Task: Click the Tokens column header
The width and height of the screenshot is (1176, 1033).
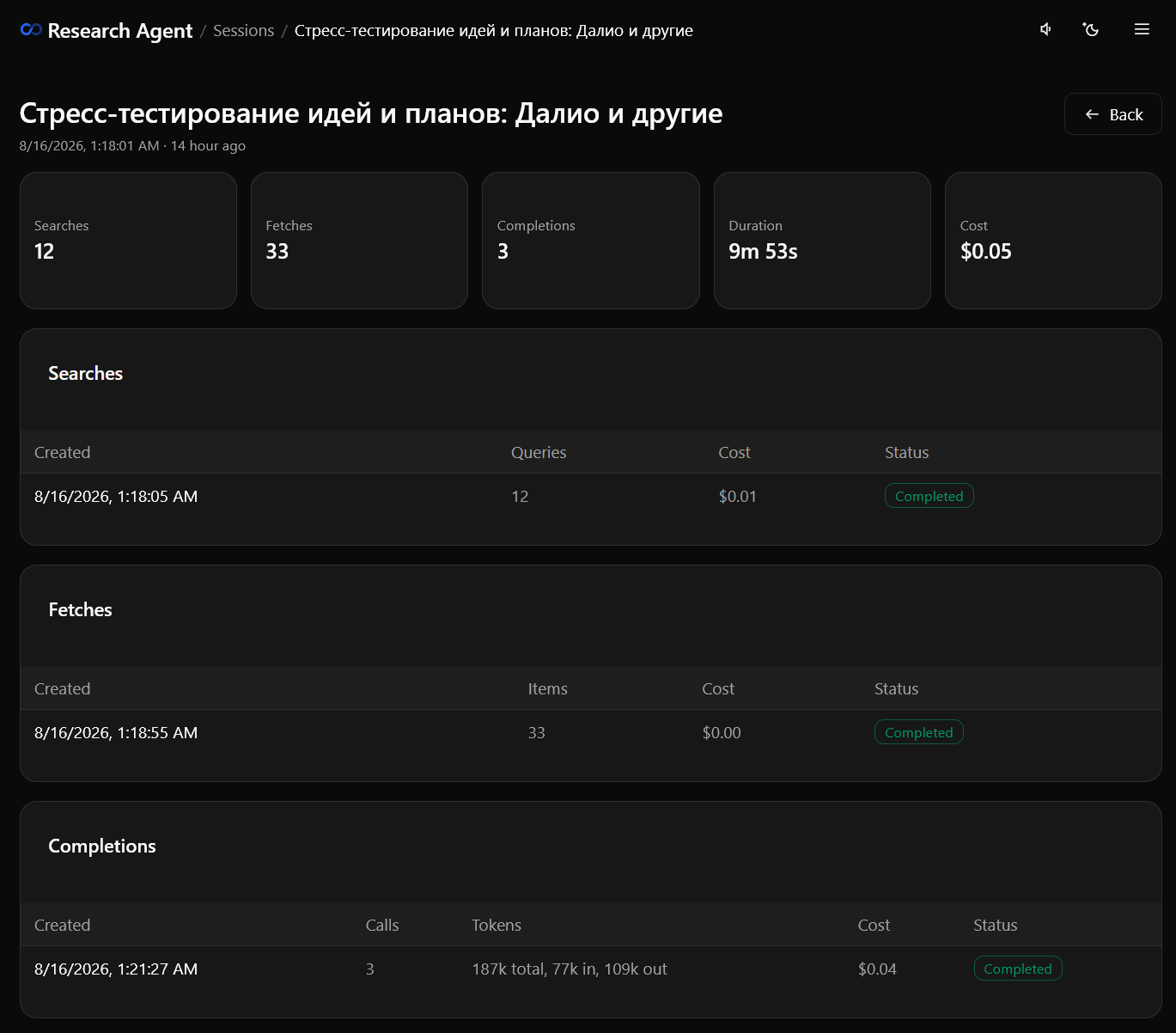Action: [497, 926]
